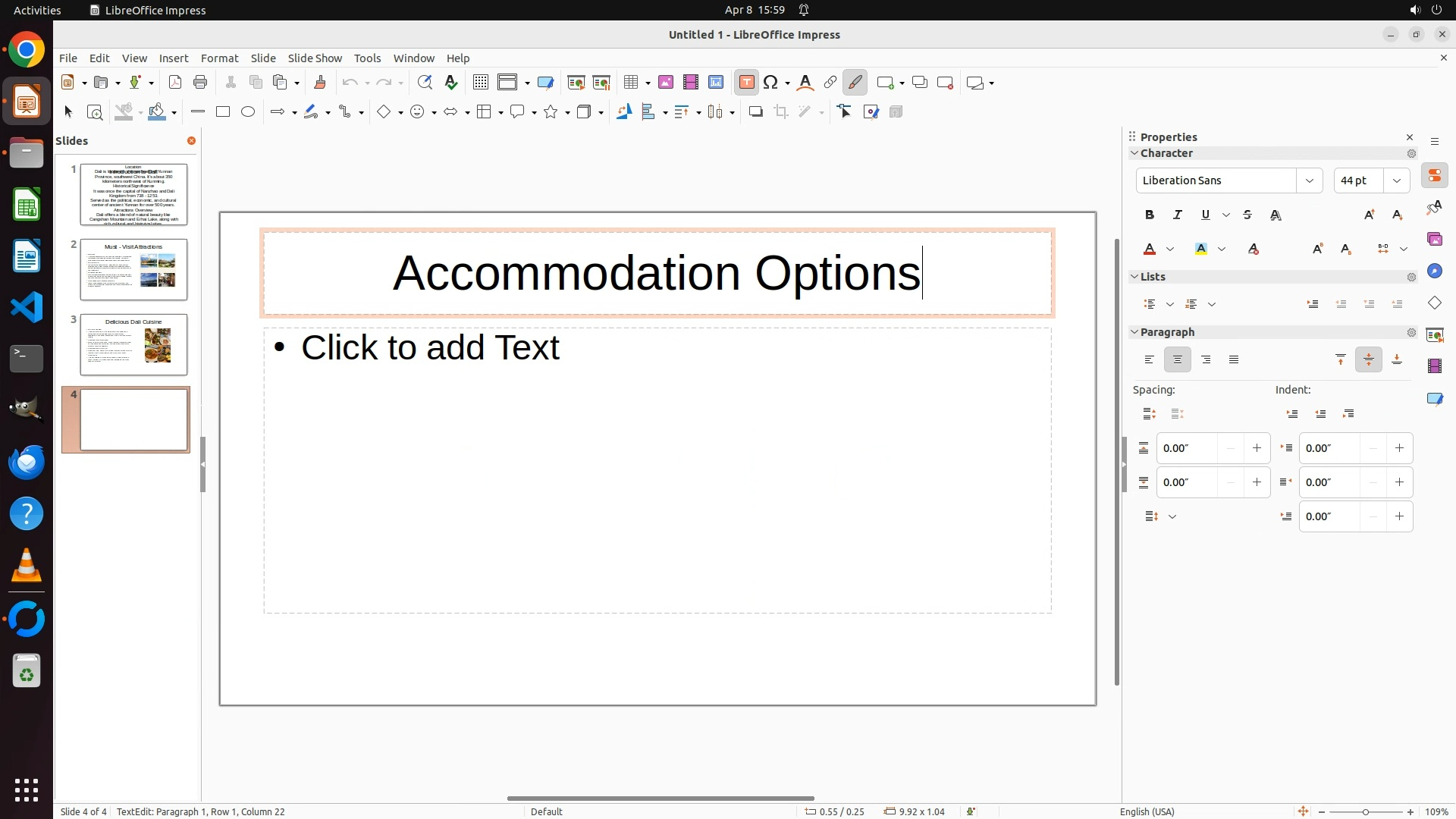Select the slide 3 thumbnail, Delicious Dali Cuisine
The image size is (1456, 819).
coord(133,345)
